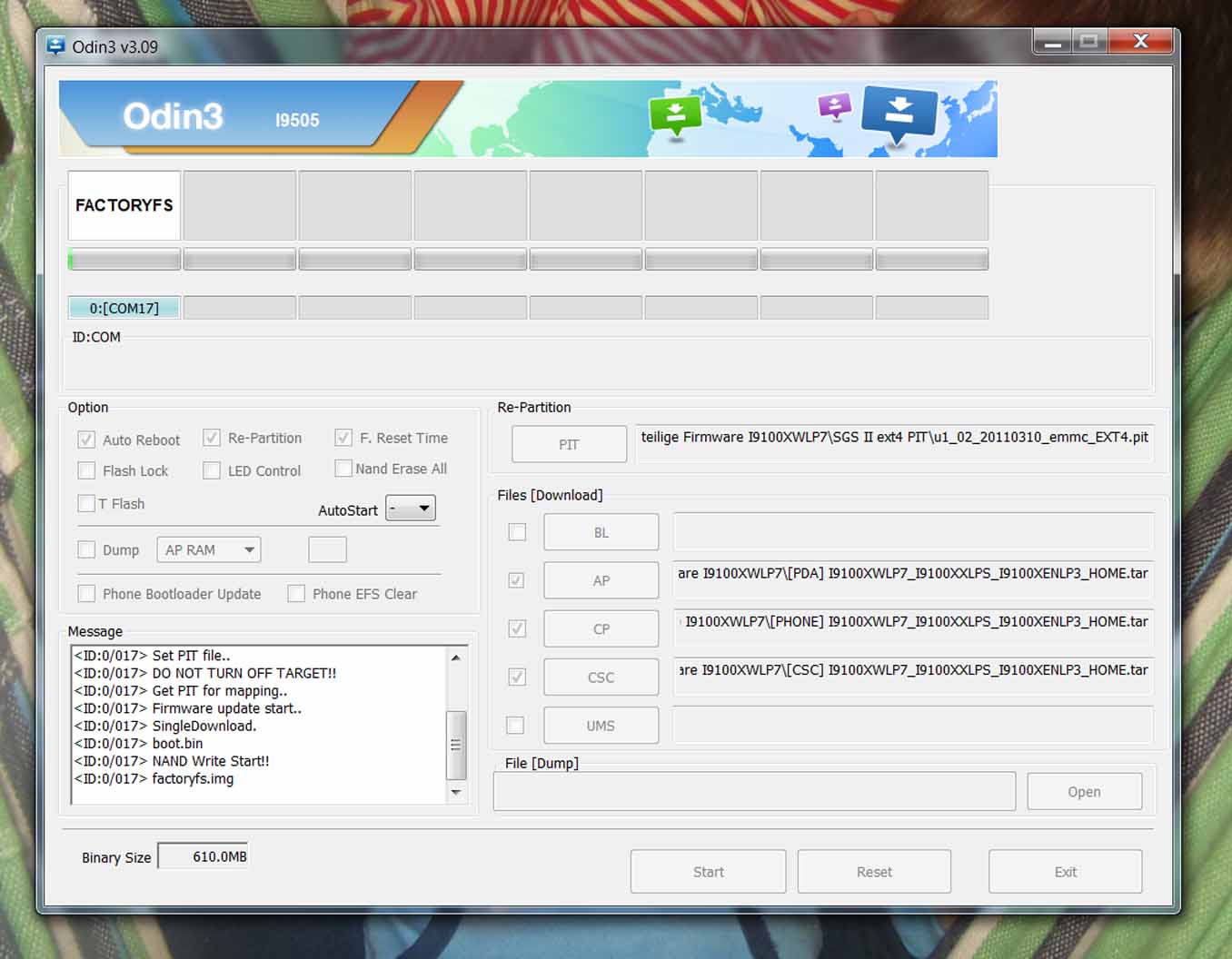Click the Binary Size value field
This screenshot has height=959, width=1232.
coord(204,856)
